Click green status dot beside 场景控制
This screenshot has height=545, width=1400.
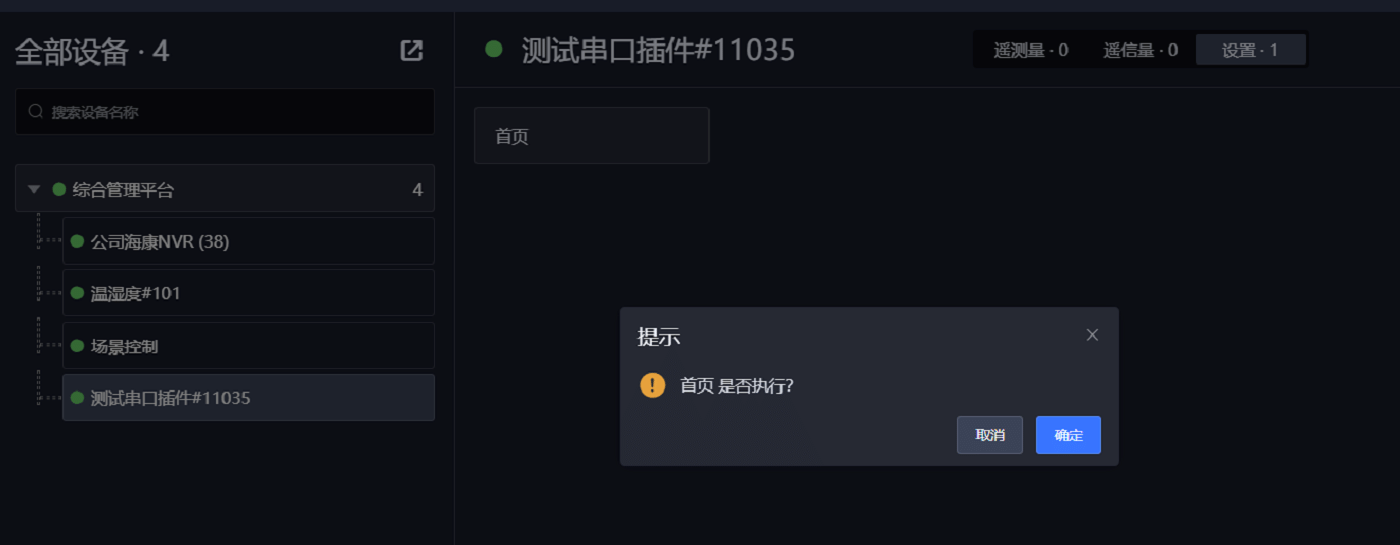pyautogui.click(x=77, y=346)
